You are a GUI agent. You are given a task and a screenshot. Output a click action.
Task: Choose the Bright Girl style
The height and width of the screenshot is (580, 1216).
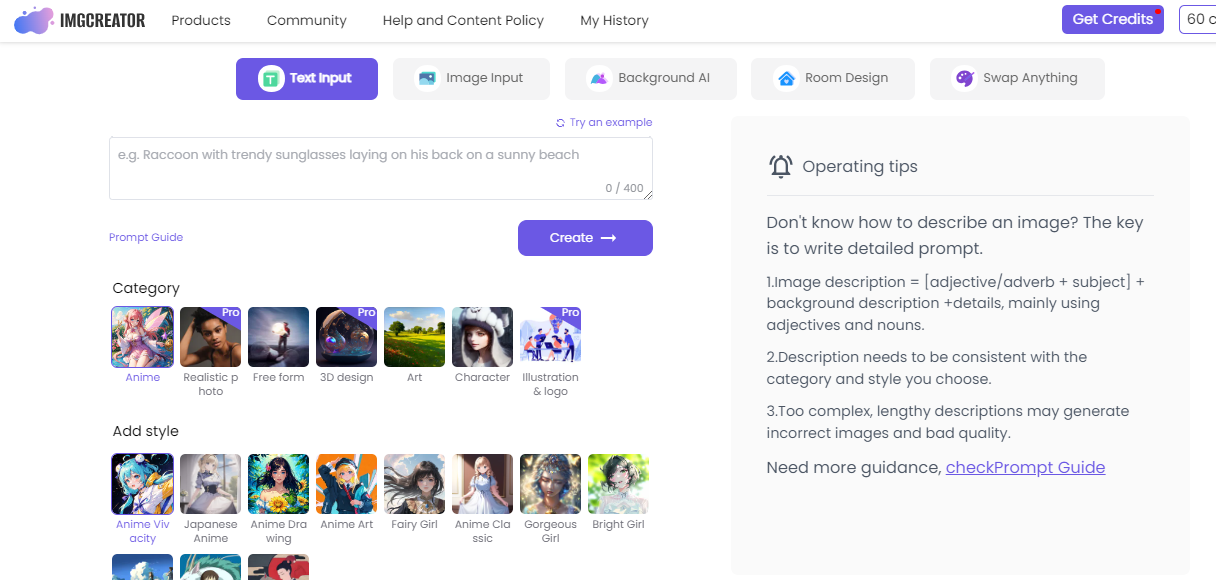pos(619,484)
